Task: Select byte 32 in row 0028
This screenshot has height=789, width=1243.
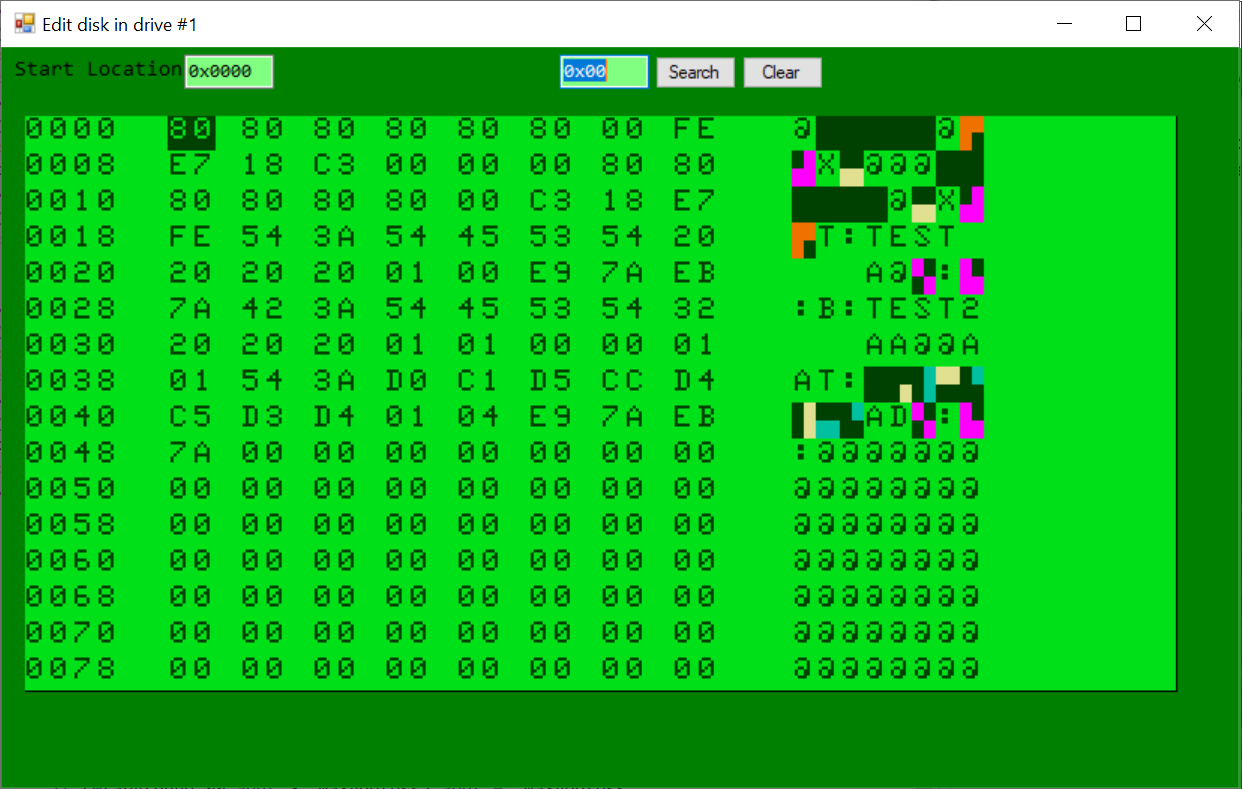Action: coord(695,309)
